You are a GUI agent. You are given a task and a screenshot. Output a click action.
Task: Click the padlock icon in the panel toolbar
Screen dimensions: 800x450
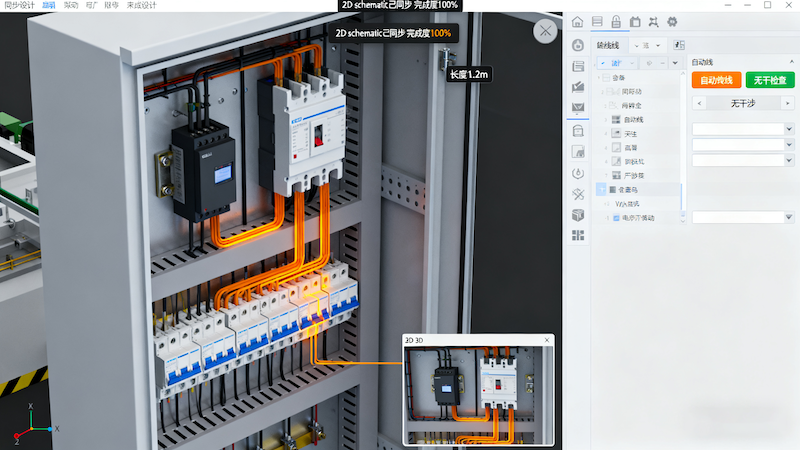[616, 22]
